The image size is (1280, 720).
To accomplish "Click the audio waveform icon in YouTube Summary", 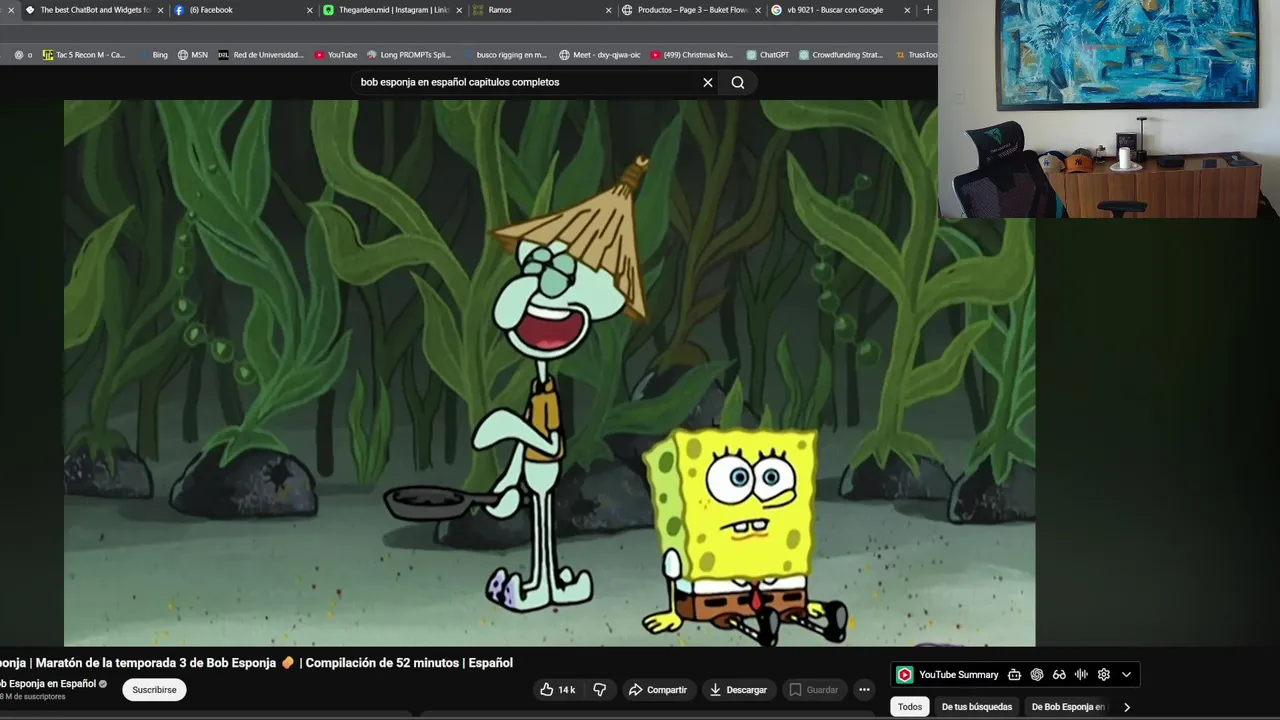I will [x=1081, y=675].
